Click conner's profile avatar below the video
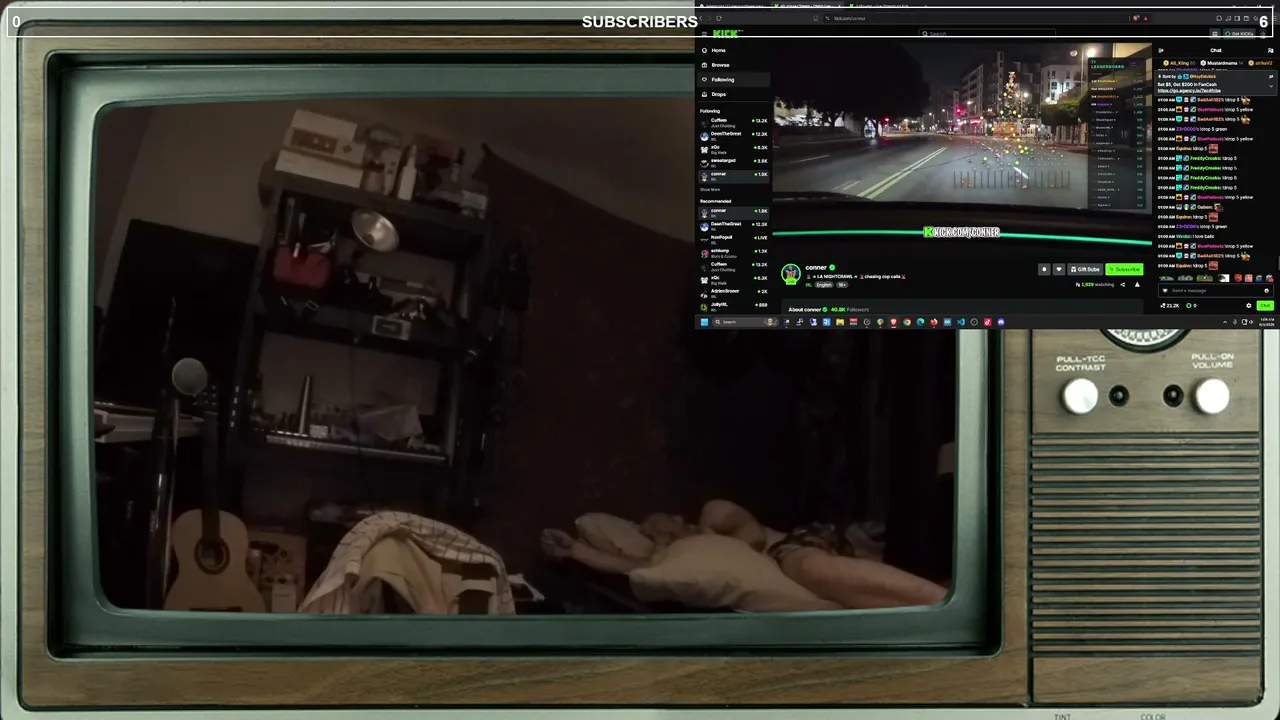 (x=790, y=273)
